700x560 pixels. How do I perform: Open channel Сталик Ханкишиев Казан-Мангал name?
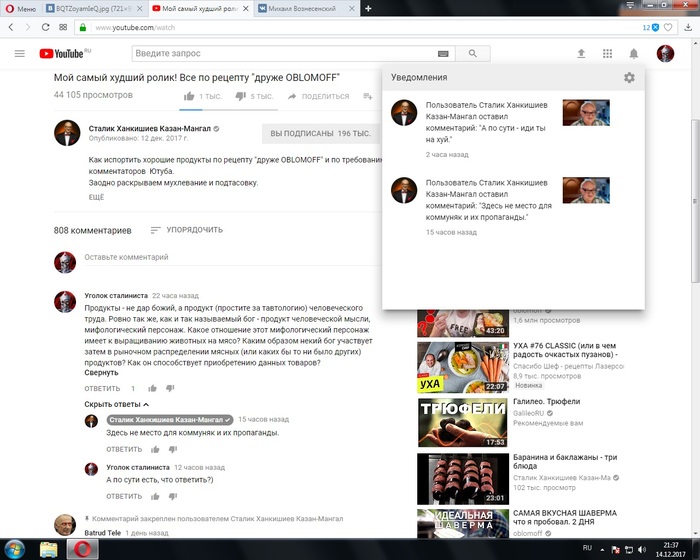click(x=150, y=129)
